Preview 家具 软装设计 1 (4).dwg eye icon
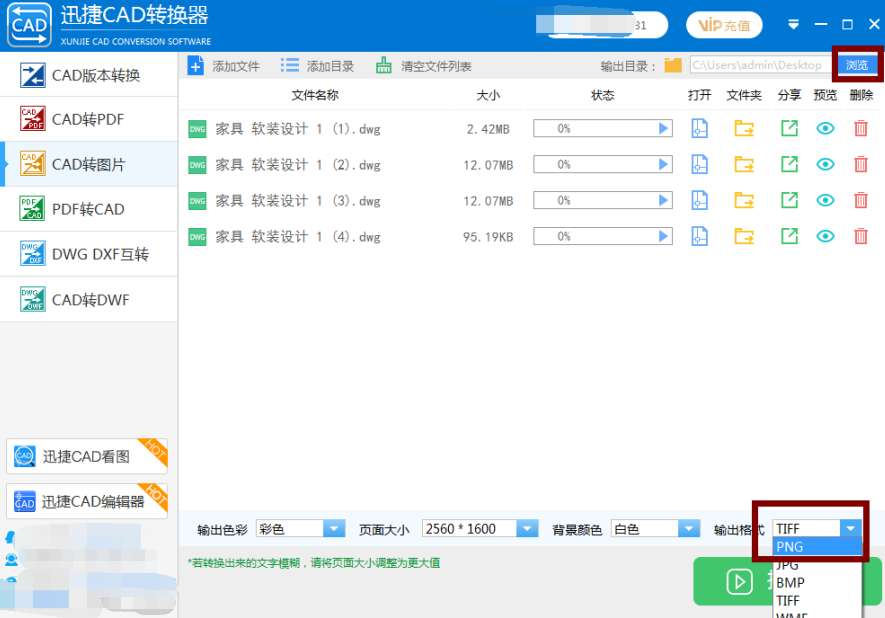 coord(825,236)
